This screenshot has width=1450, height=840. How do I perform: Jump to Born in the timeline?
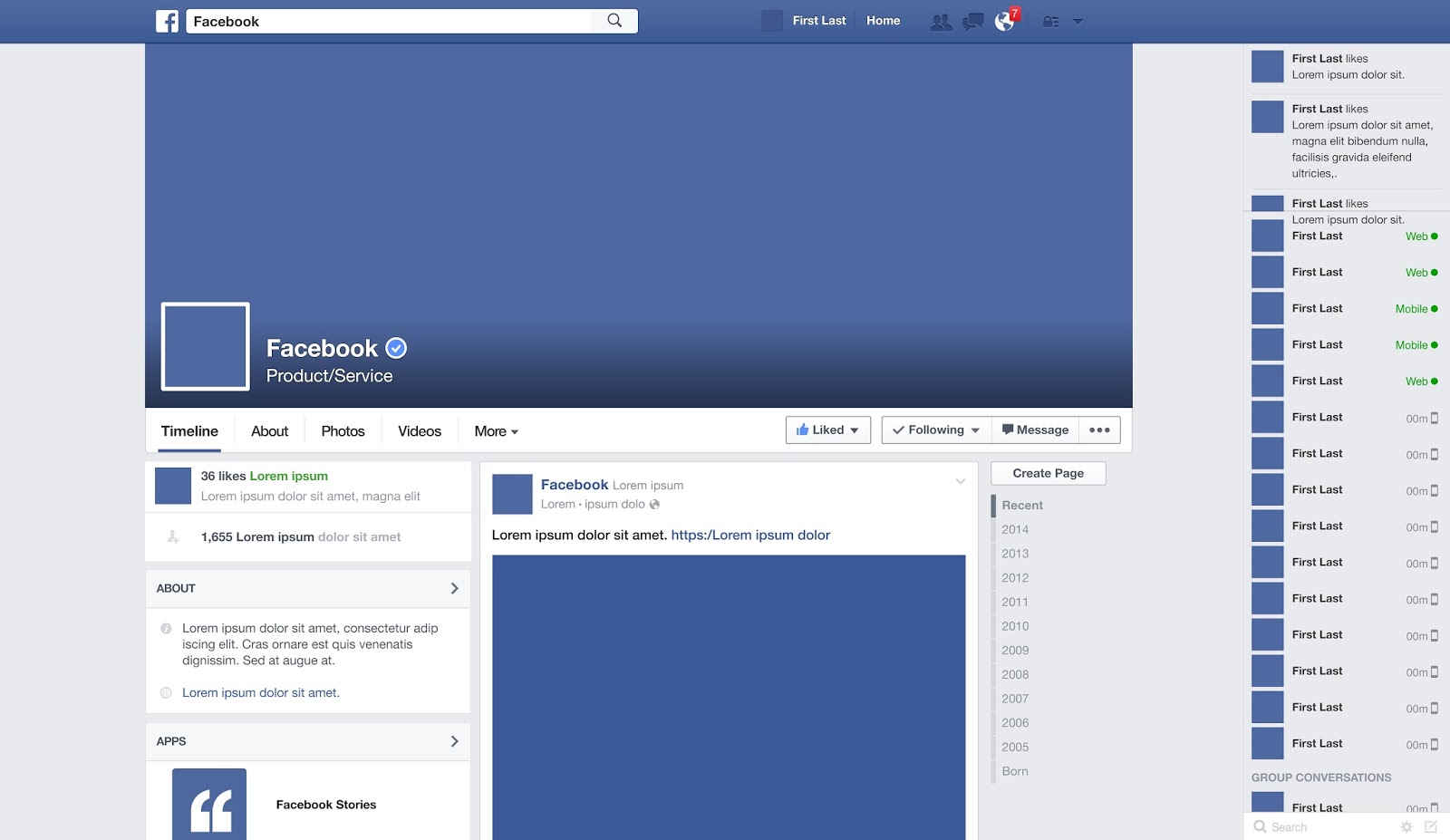click(1015, 772)
